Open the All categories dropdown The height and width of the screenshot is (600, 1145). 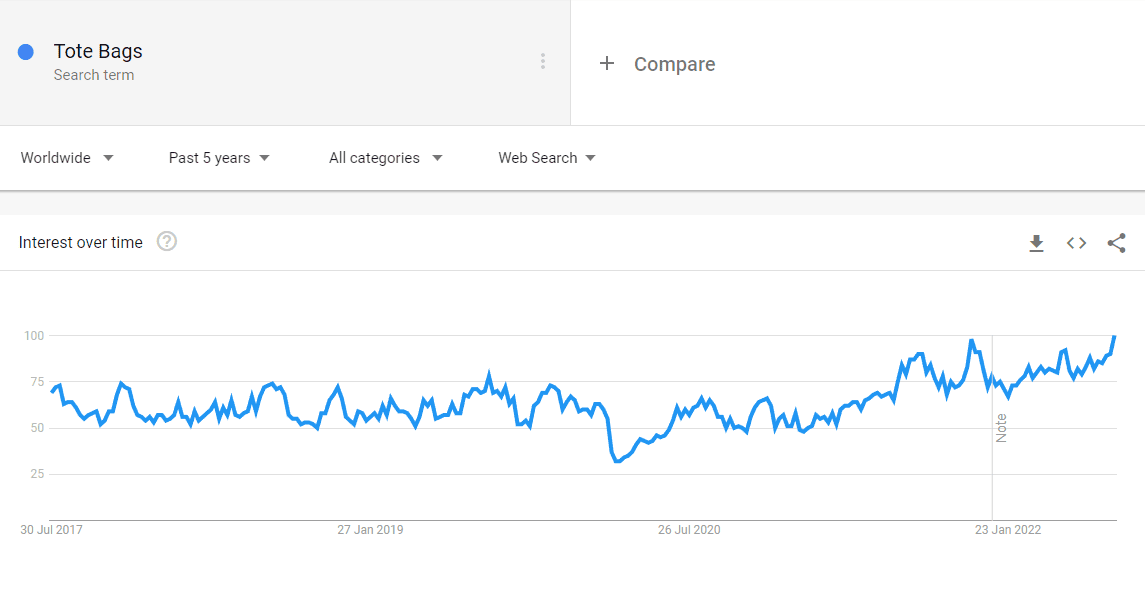[386, 158]
